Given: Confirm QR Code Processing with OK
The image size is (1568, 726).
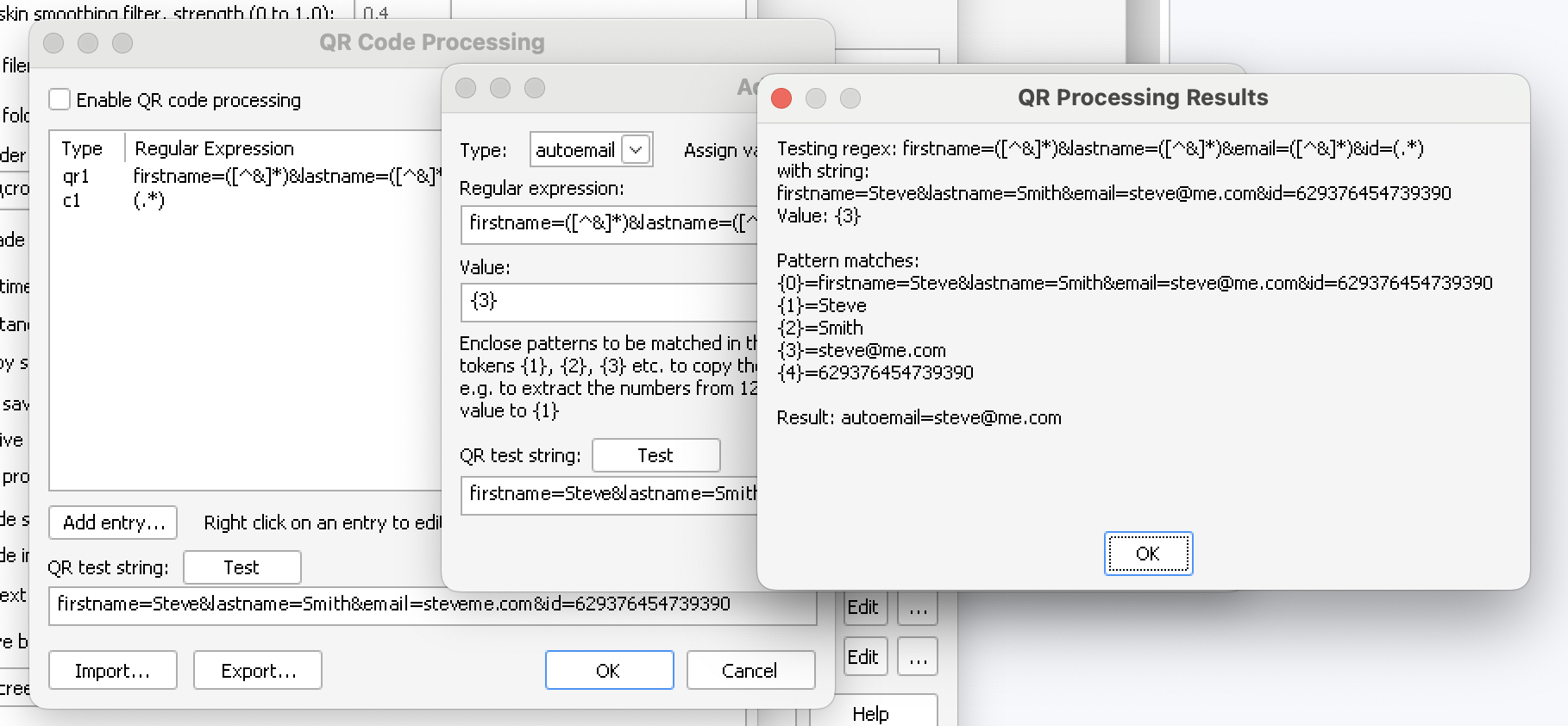Looking at the screenshot, I should (x=609, y=671).
